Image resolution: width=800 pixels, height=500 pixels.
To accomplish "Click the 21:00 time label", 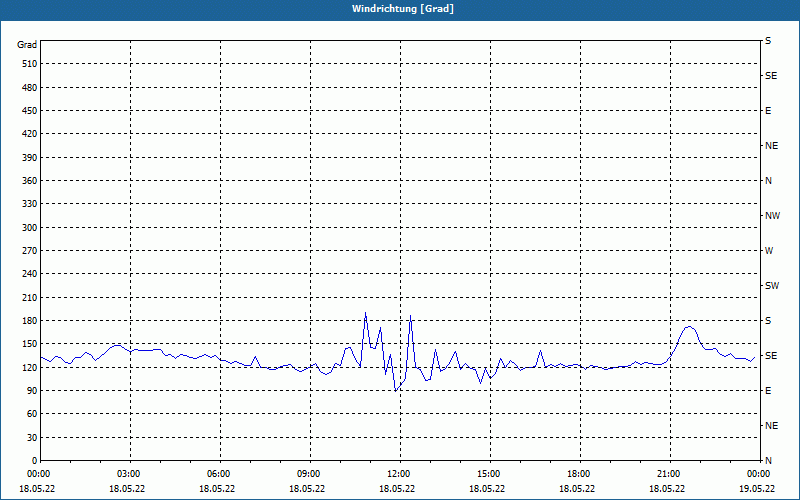I will pyautogui.click(x=670, y=474).
